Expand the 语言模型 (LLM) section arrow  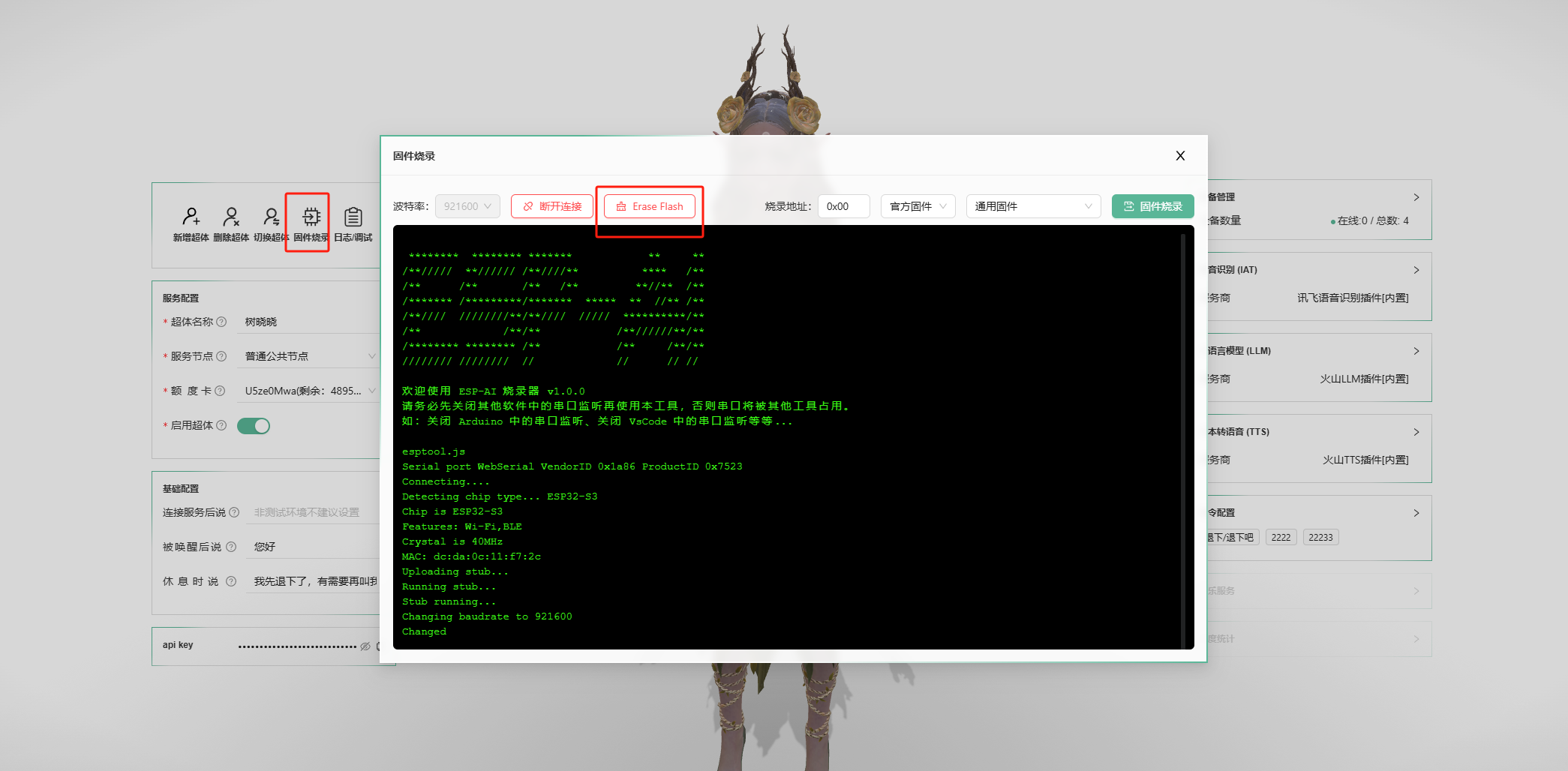pos(1416,351)
